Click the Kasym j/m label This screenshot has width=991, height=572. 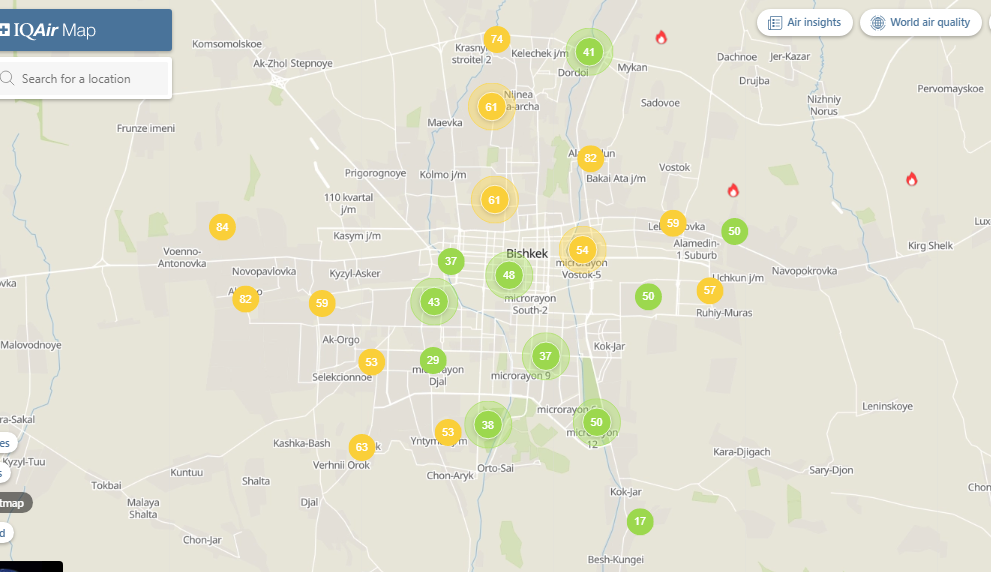point(357,236)
